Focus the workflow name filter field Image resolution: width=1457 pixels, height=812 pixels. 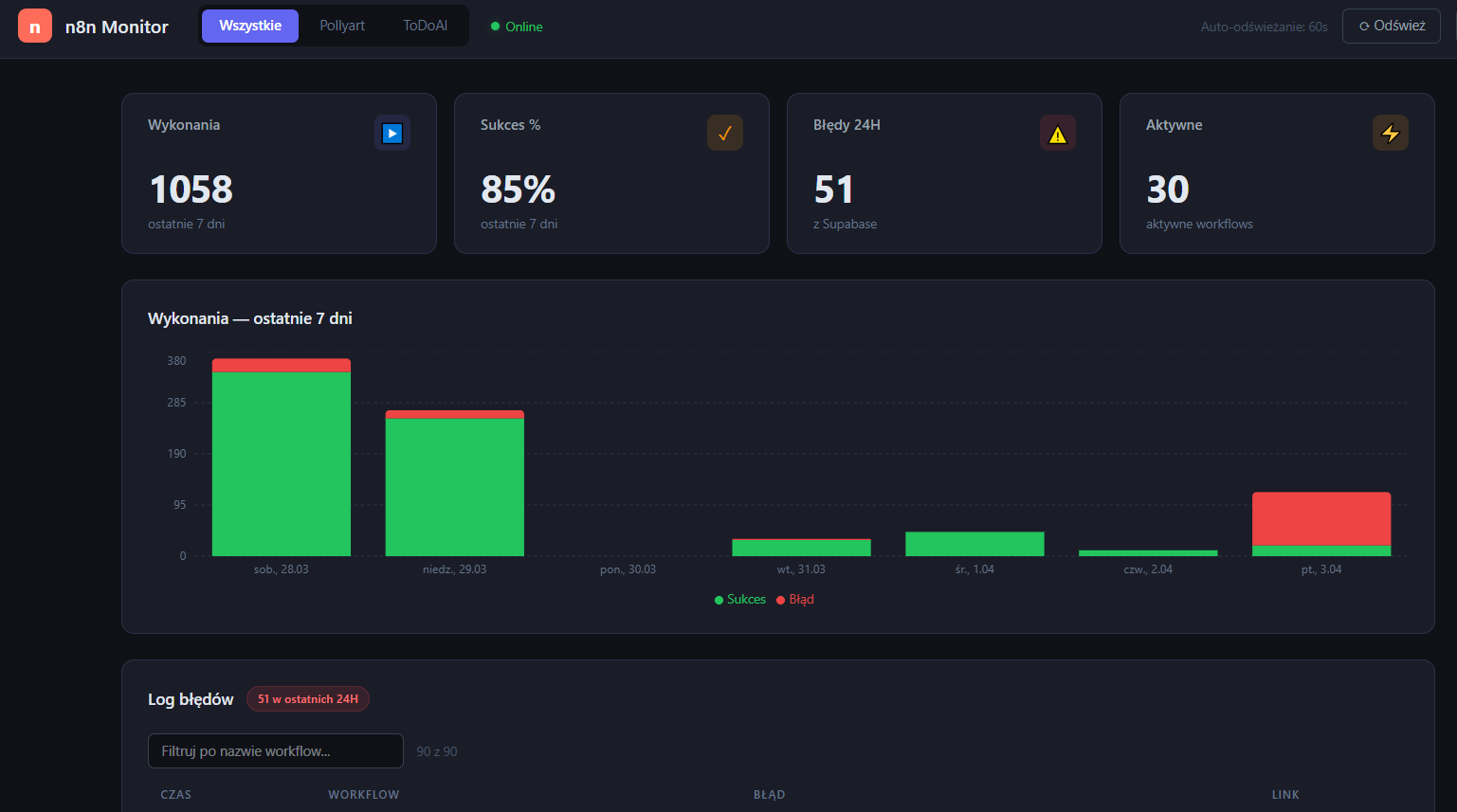276,751
